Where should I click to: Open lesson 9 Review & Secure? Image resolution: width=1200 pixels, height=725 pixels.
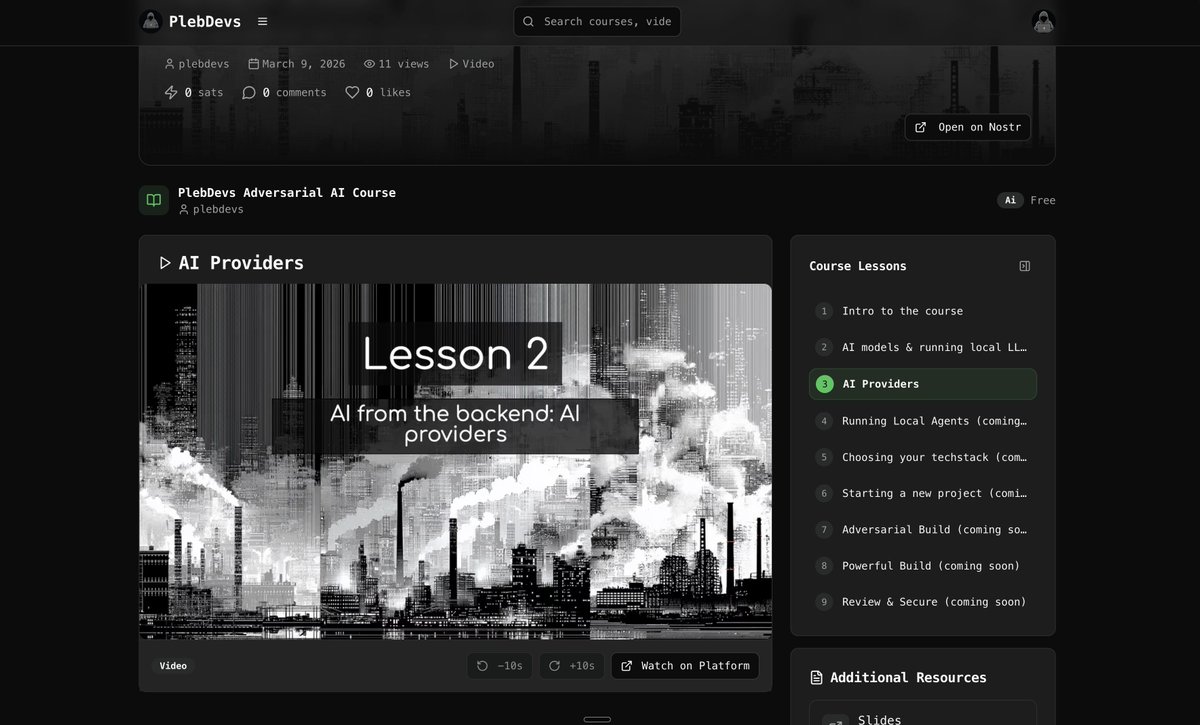[923, 602]
